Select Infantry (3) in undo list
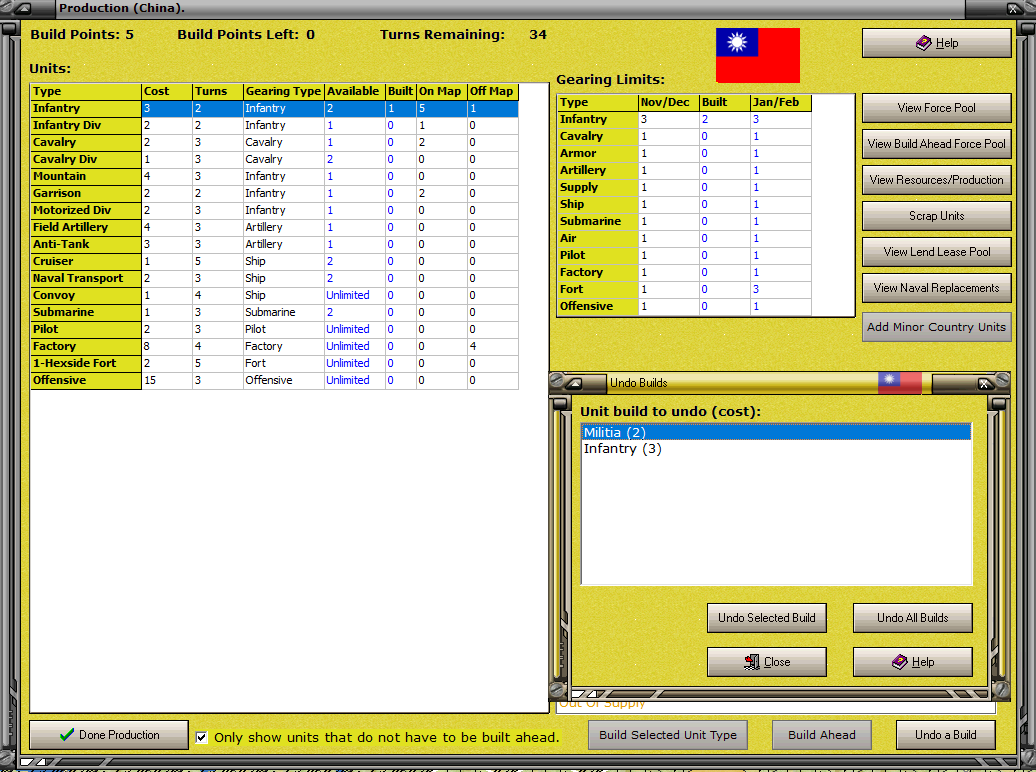Image resolution: width=1036 pixels, height=772 pixels. (776, 449)
